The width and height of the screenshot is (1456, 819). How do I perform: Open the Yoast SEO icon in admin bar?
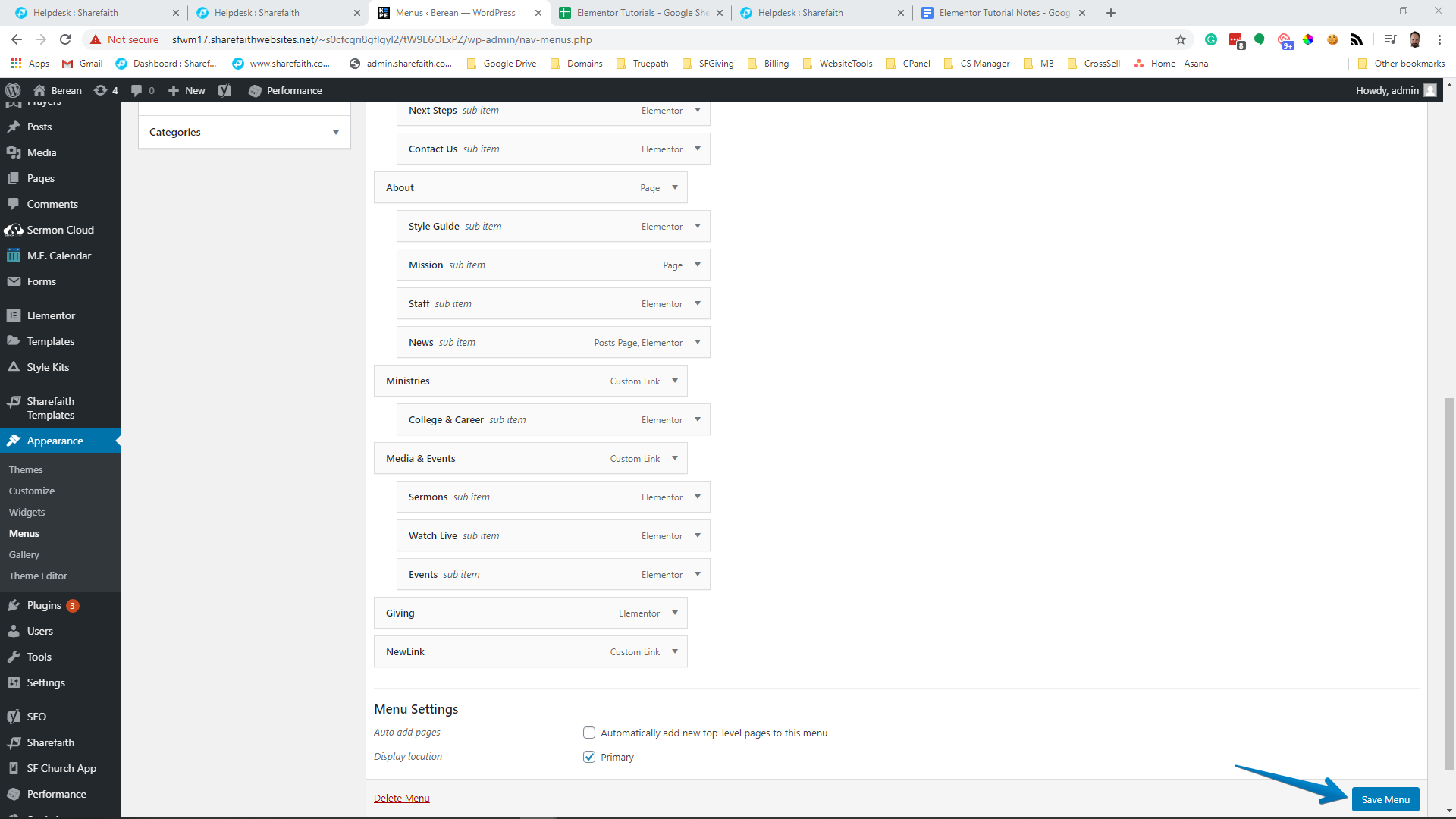[224, 90]
